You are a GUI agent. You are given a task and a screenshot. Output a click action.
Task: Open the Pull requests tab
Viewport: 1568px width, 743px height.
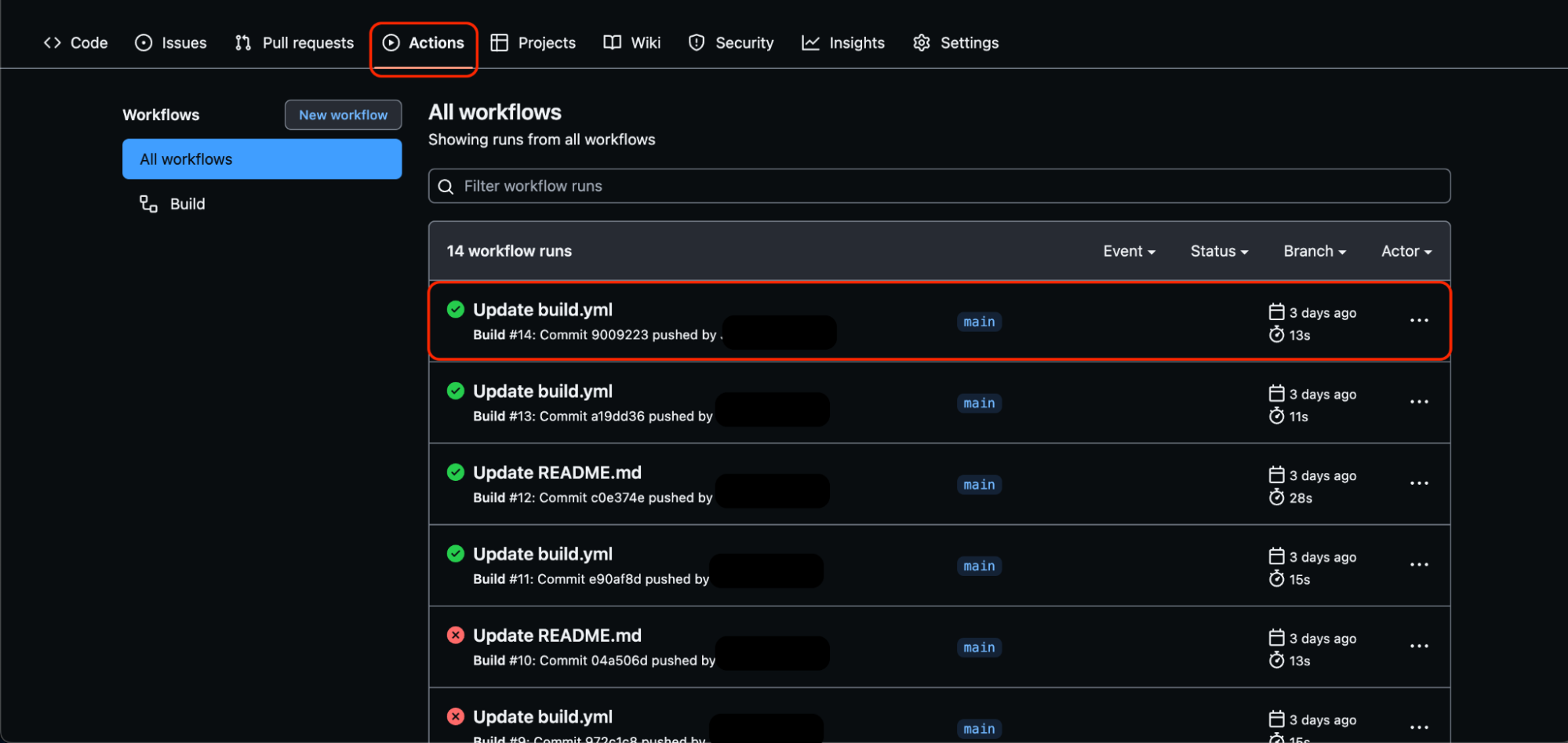(294, 43)
